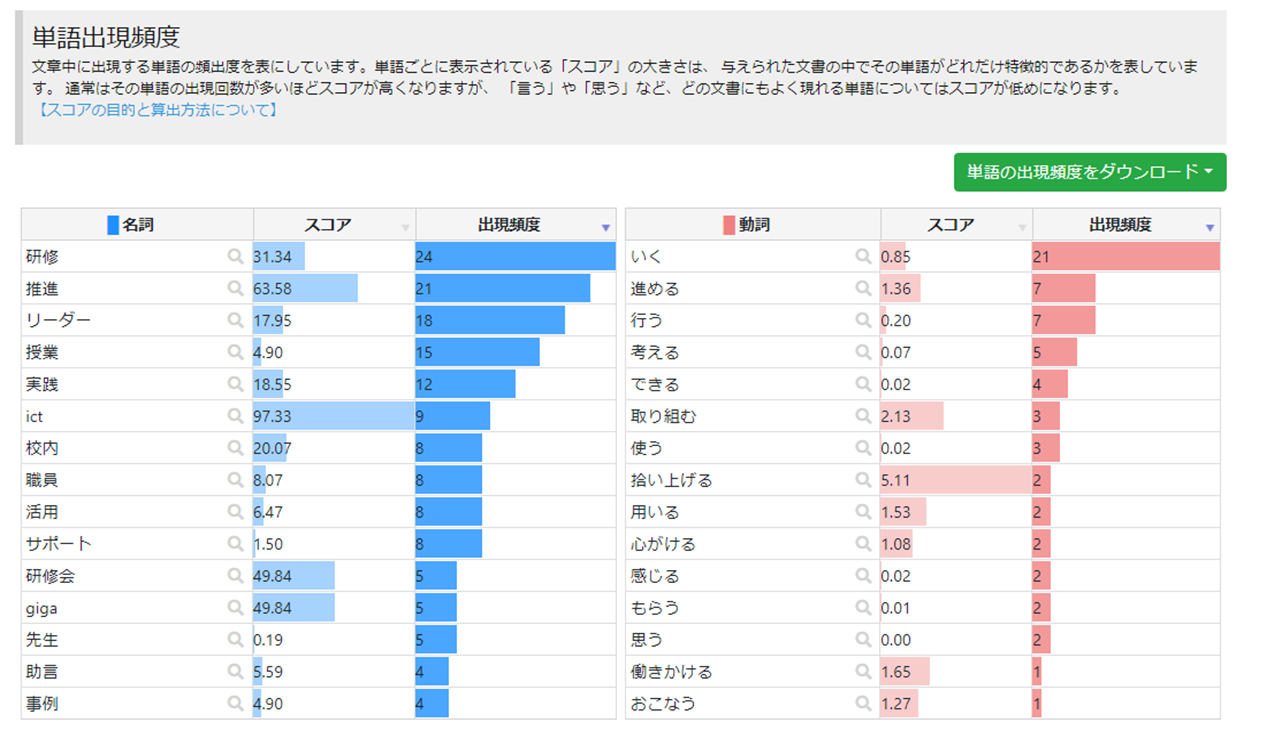Click the pink 動詞 color swatch
The image size is (1273, 730).
[x=729, y=226]
